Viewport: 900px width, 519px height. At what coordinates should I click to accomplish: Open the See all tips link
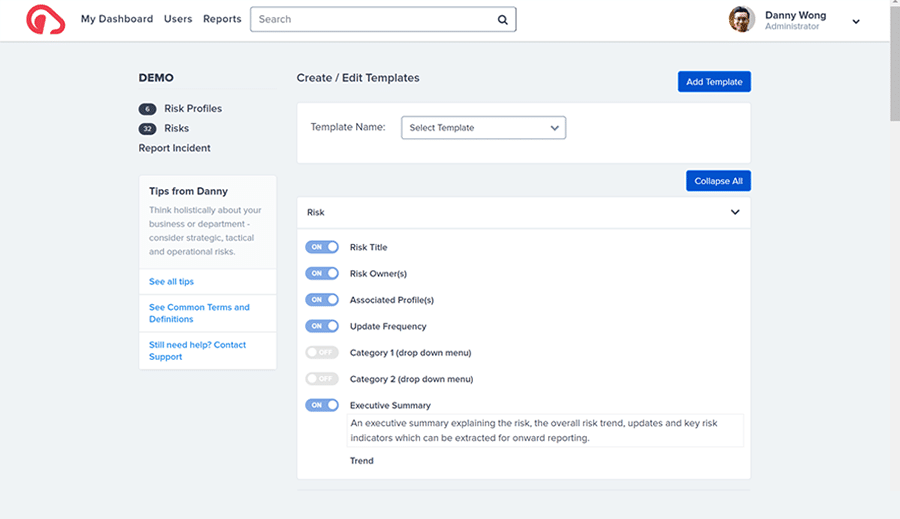(x=172, y=281)
